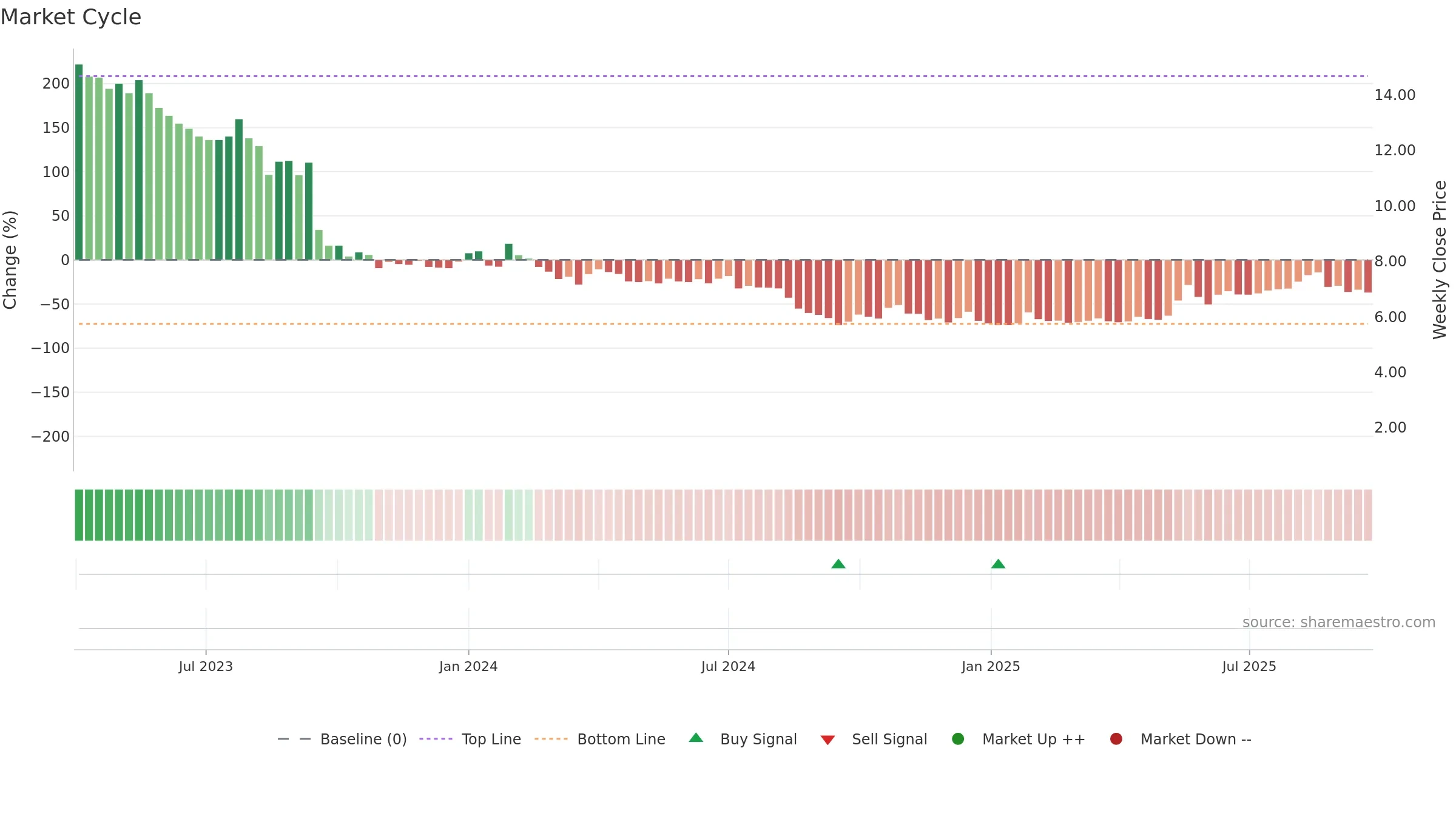1456x819 pixels.
Task: Click the purple dotted Top Line legend sample
Action: 436,739
